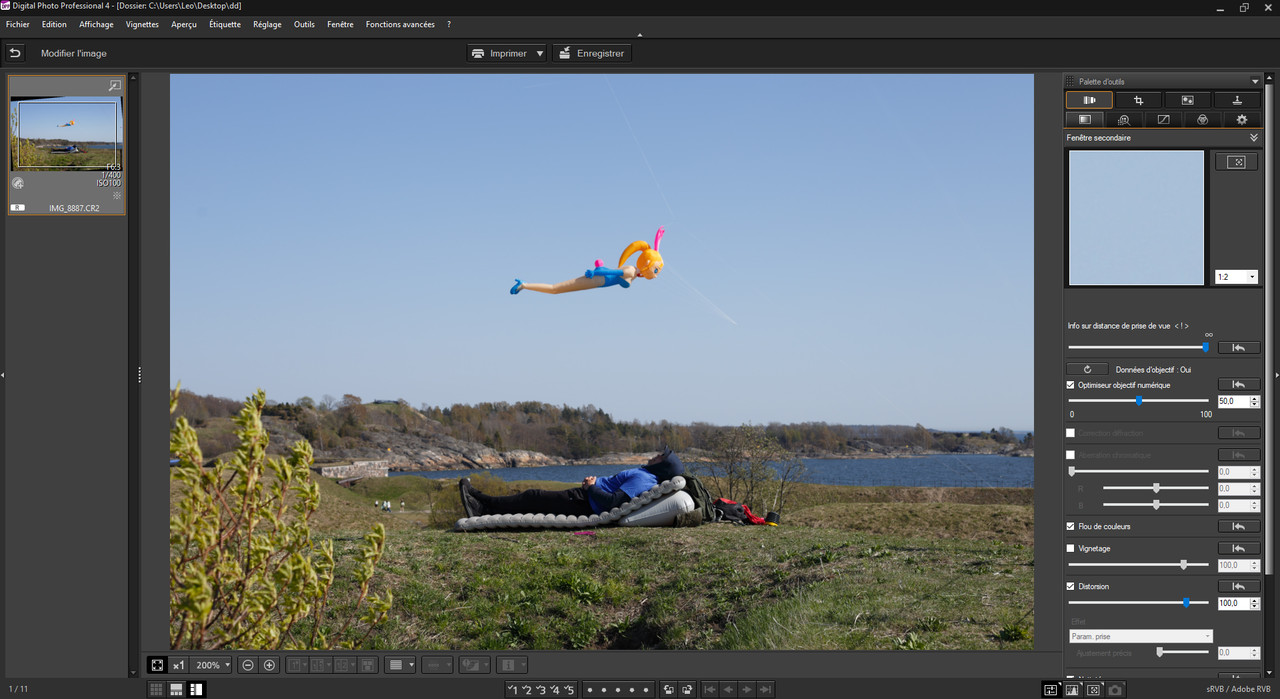This screenshot has width=1280, height=699.
Task: Select the dust delete palette tab
Action: click(x=1187, y=100)
